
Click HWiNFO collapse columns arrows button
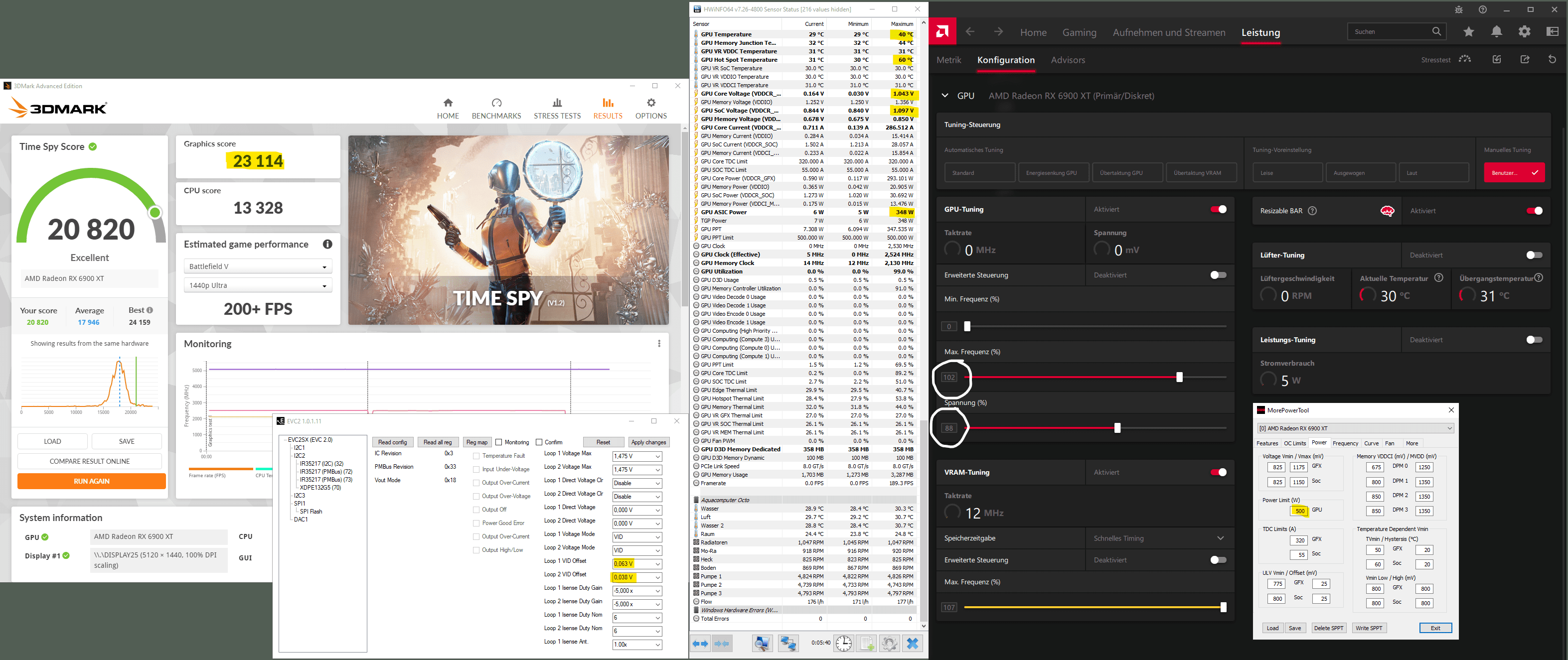722,643
